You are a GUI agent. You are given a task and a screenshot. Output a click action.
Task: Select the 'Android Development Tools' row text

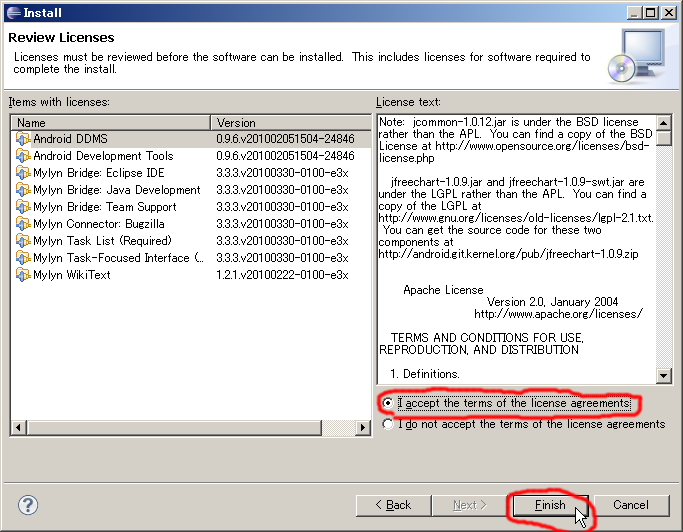click(x=103, y=156)
